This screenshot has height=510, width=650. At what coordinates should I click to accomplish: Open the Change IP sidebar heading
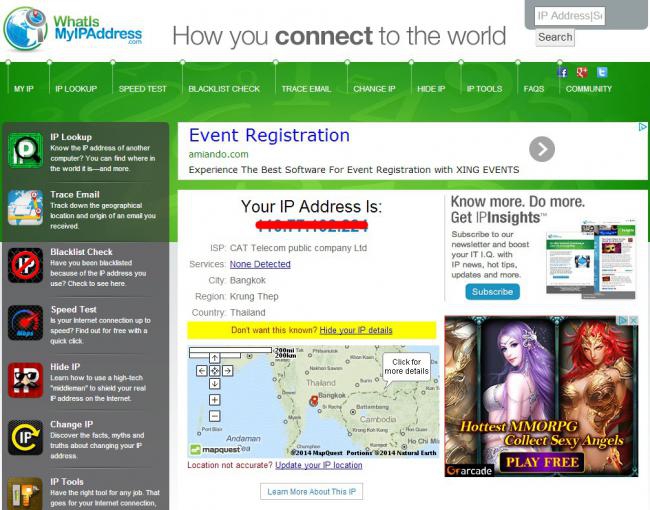(x=72, y=425)
